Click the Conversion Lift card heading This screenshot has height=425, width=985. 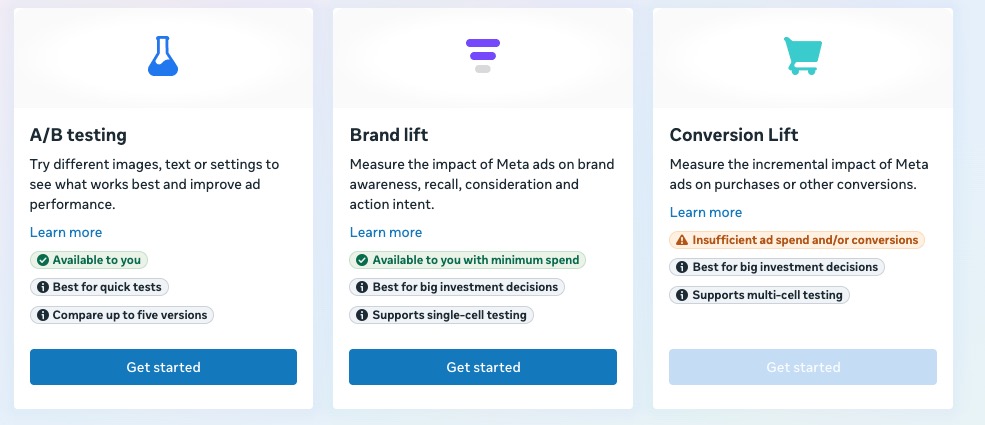point(733,135)
